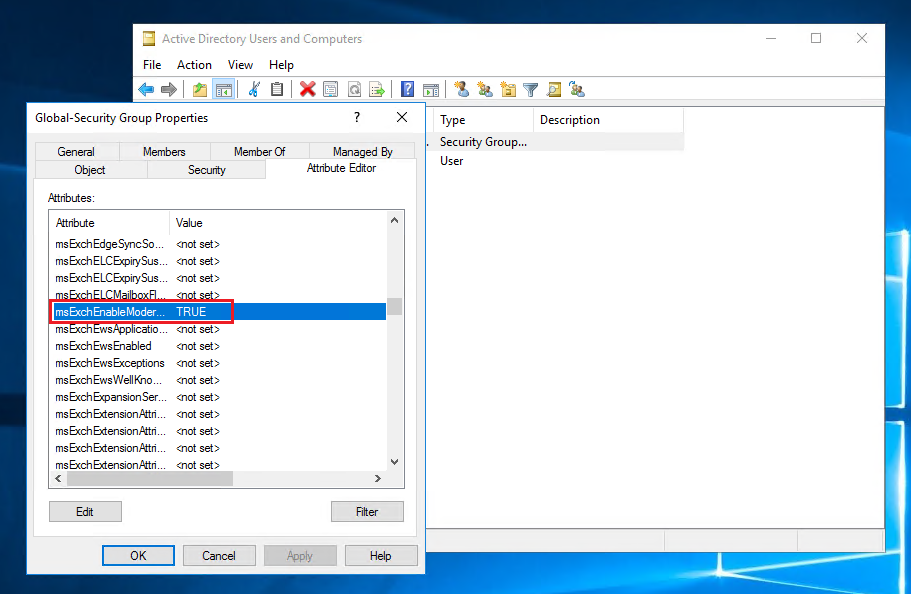Switch to the Member Of tab
This screenshot has height=594, width=911.
pyautogui.click(x=259, y=151)
